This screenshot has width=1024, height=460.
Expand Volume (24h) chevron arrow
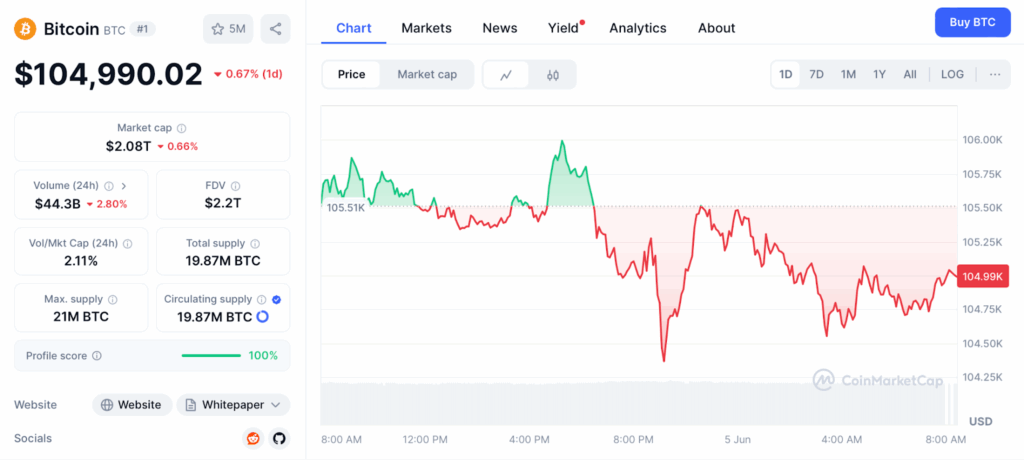click(123, 186)
